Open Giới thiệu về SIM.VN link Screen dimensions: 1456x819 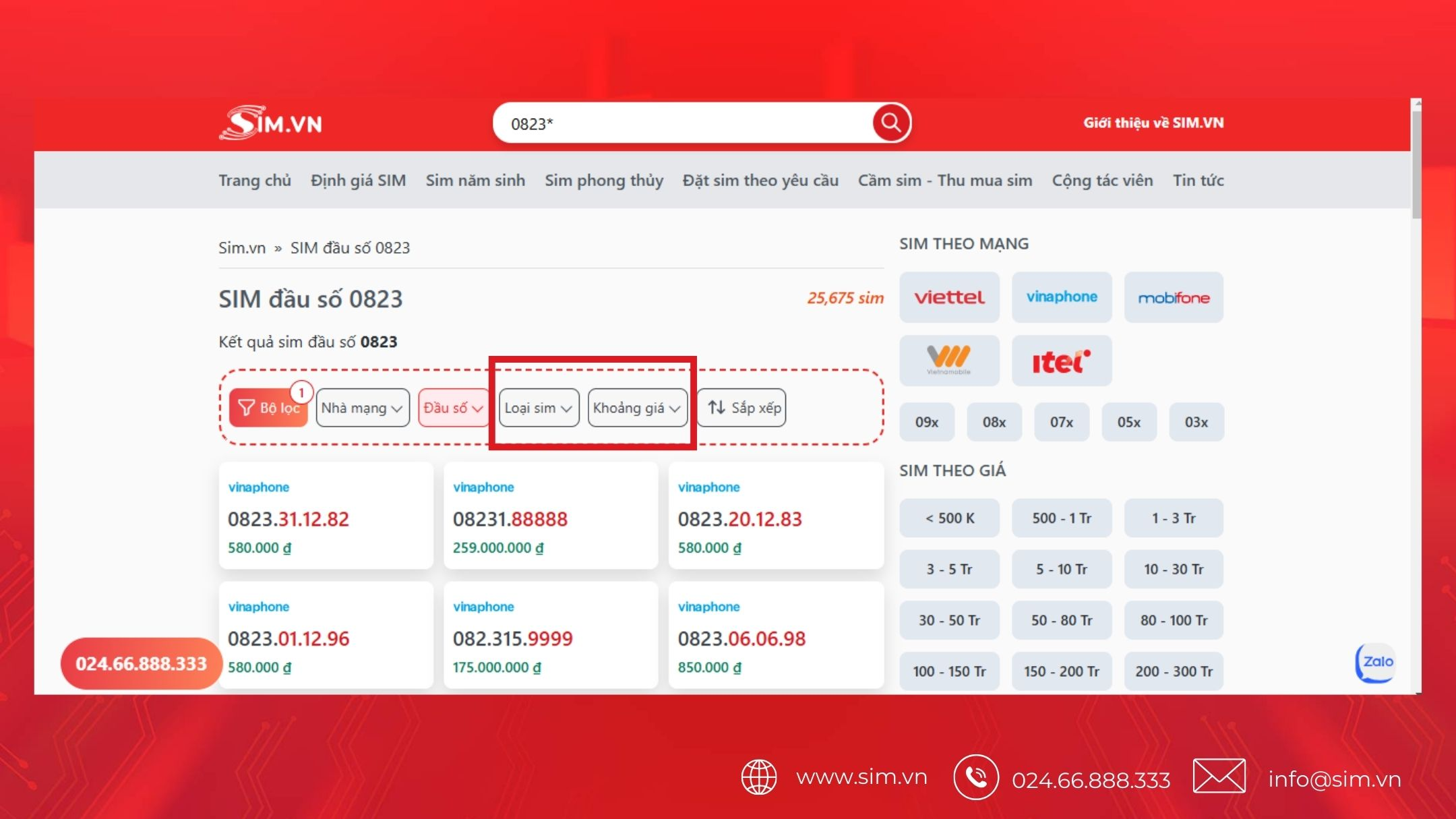[x=1153, y=123]
